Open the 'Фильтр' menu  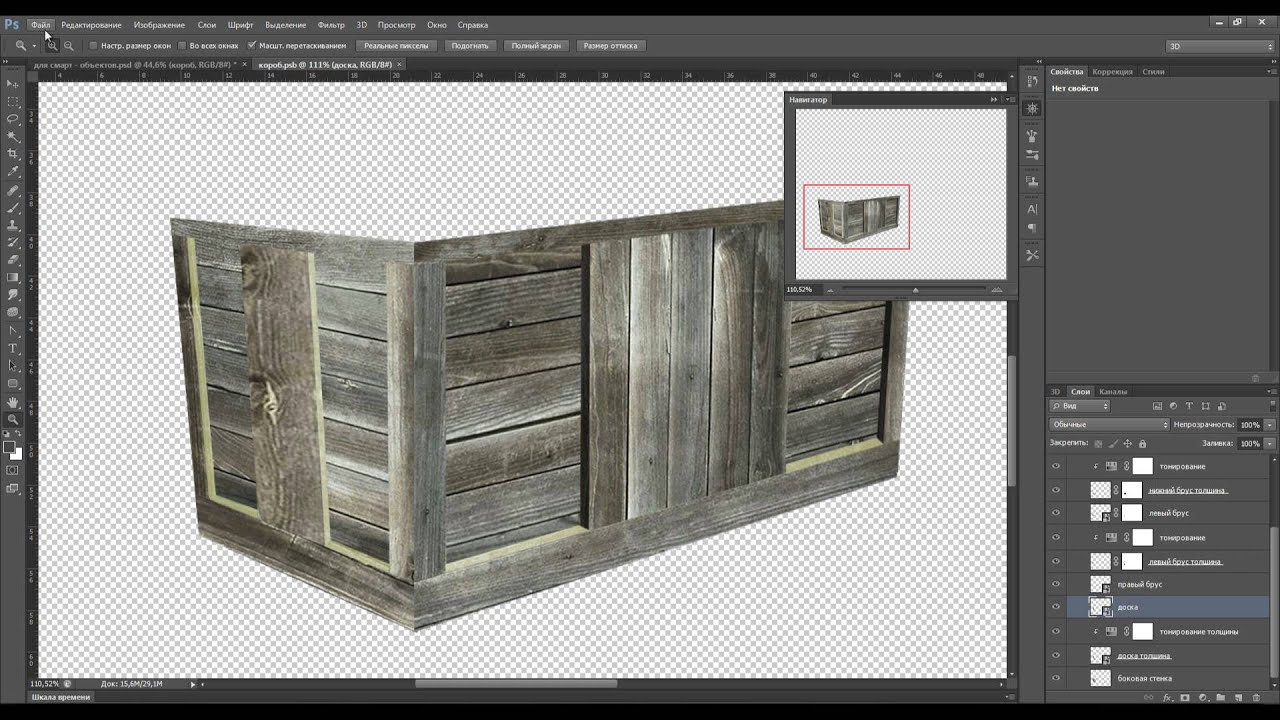[331, 24]
